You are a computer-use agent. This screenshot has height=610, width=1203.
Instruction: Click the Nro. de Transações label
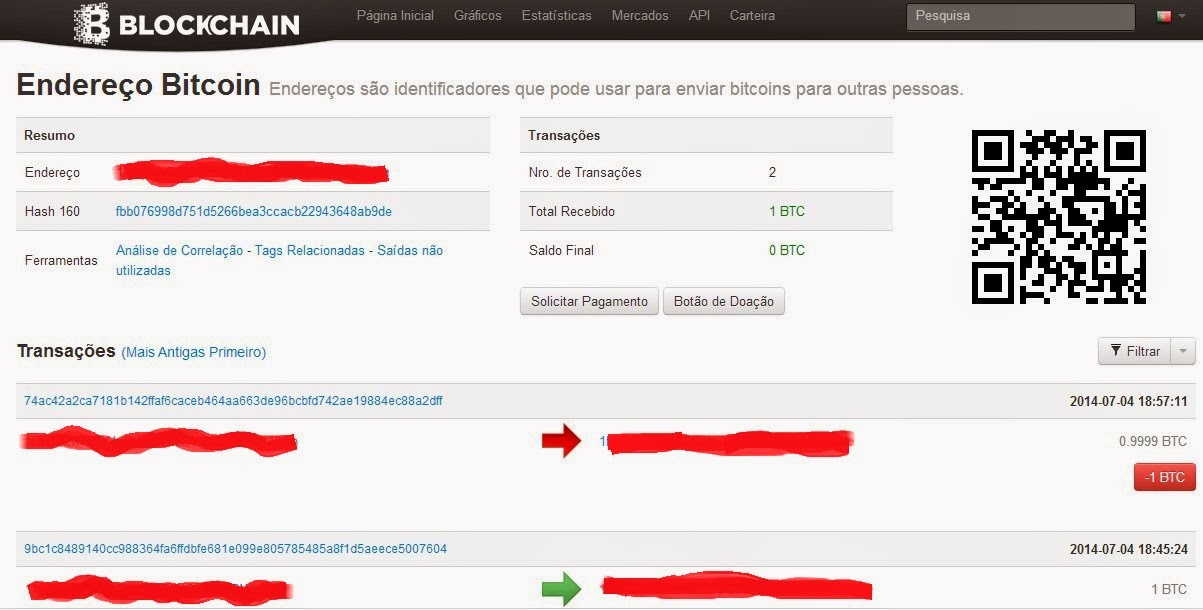click(585, 173)
